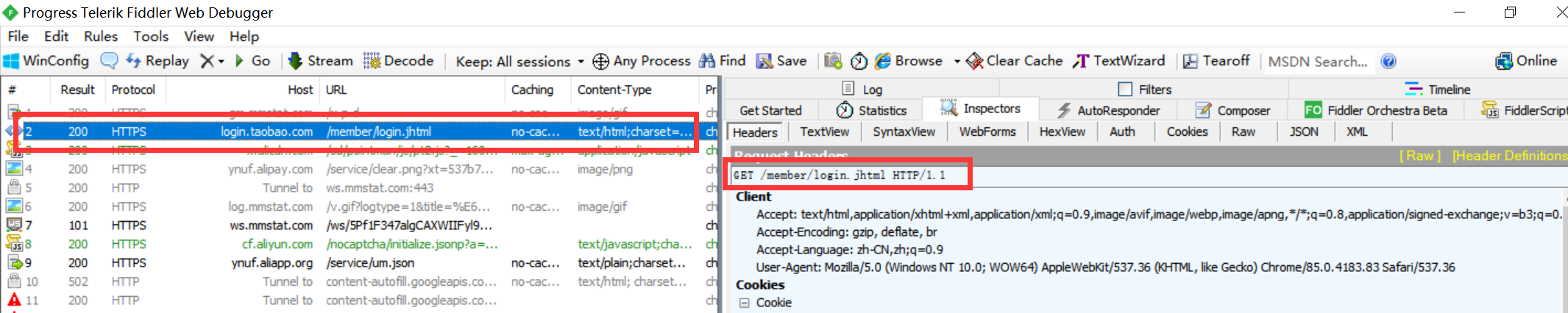Sort sessions by Result column

[77, 90]
